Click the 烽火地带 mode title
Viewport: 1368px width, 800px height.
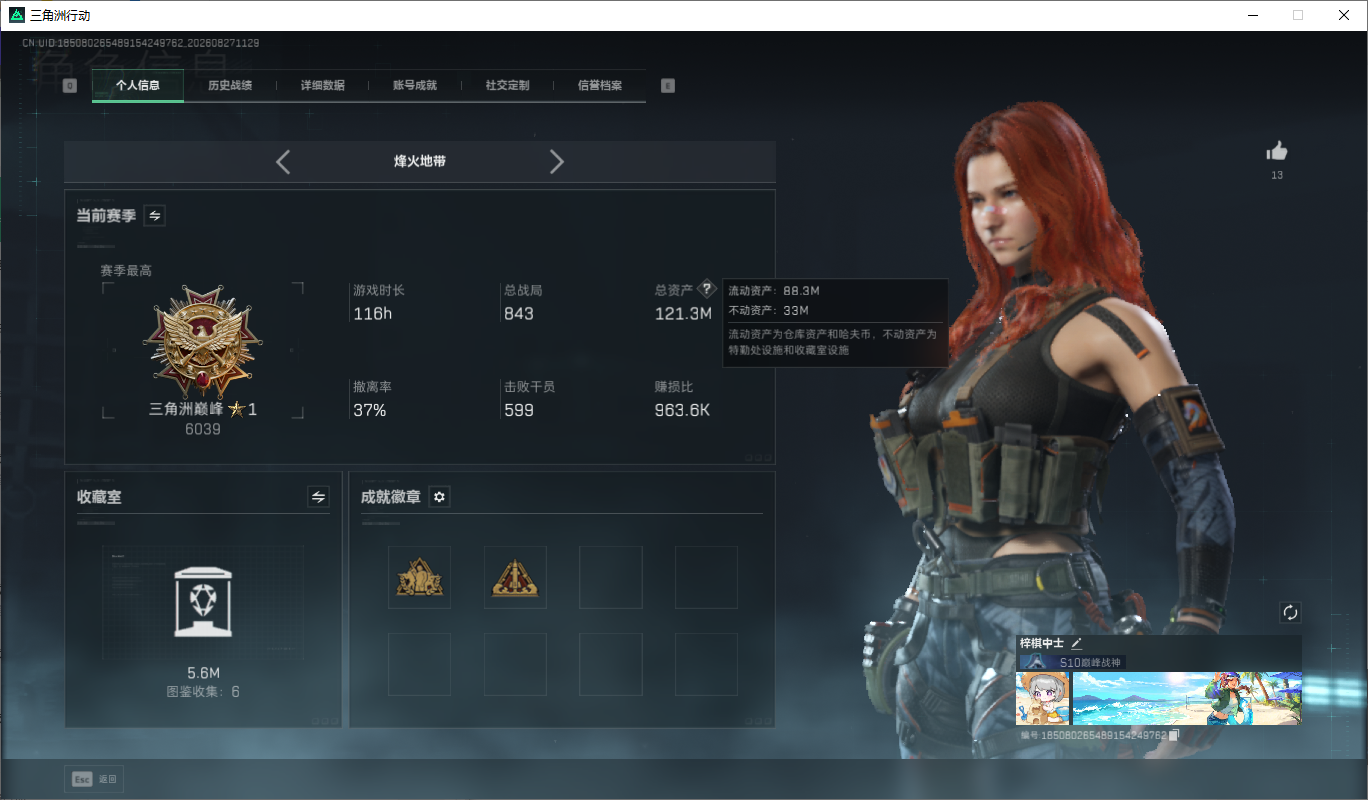pos(420,161)
